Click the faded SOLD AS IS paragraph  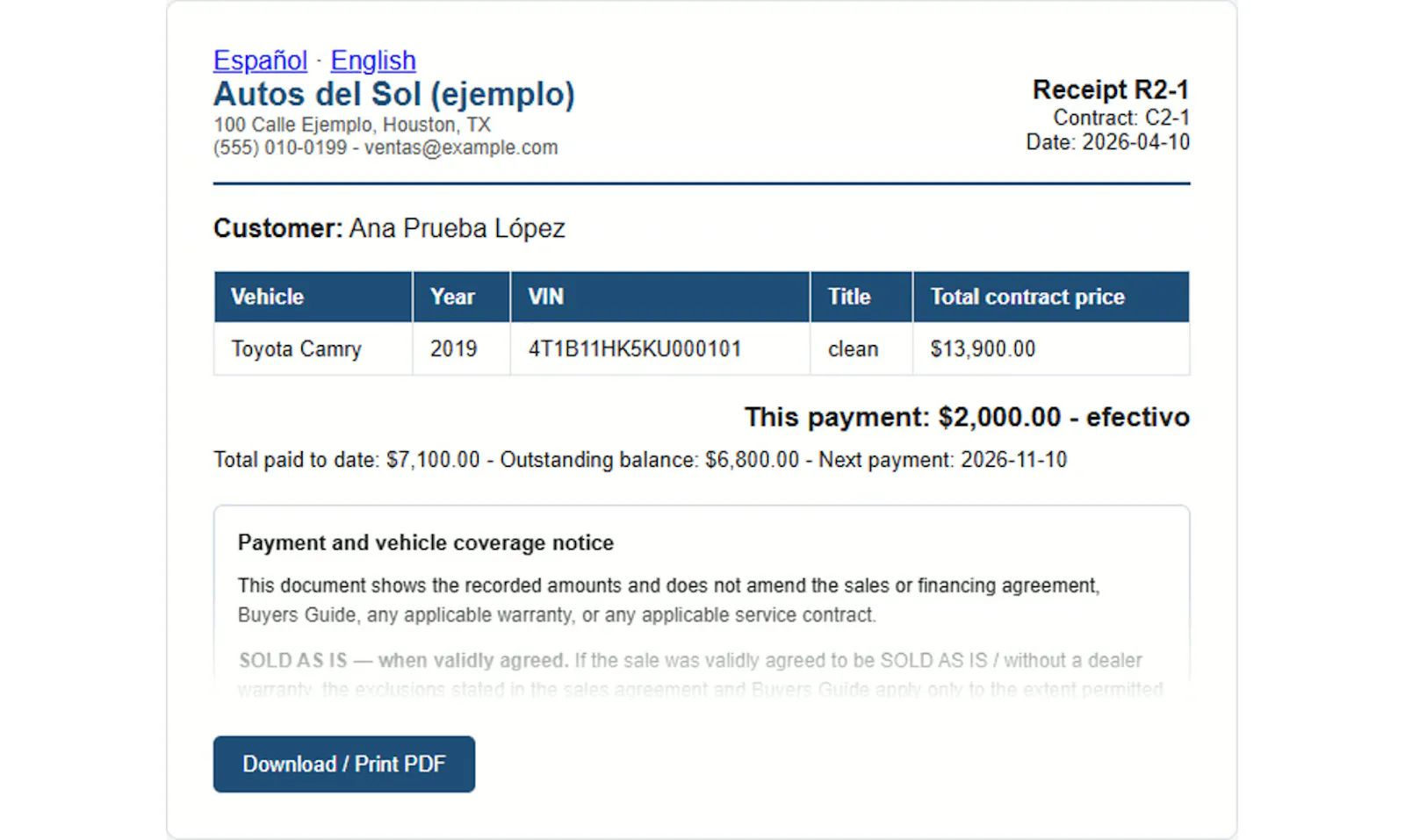point(701,674)
